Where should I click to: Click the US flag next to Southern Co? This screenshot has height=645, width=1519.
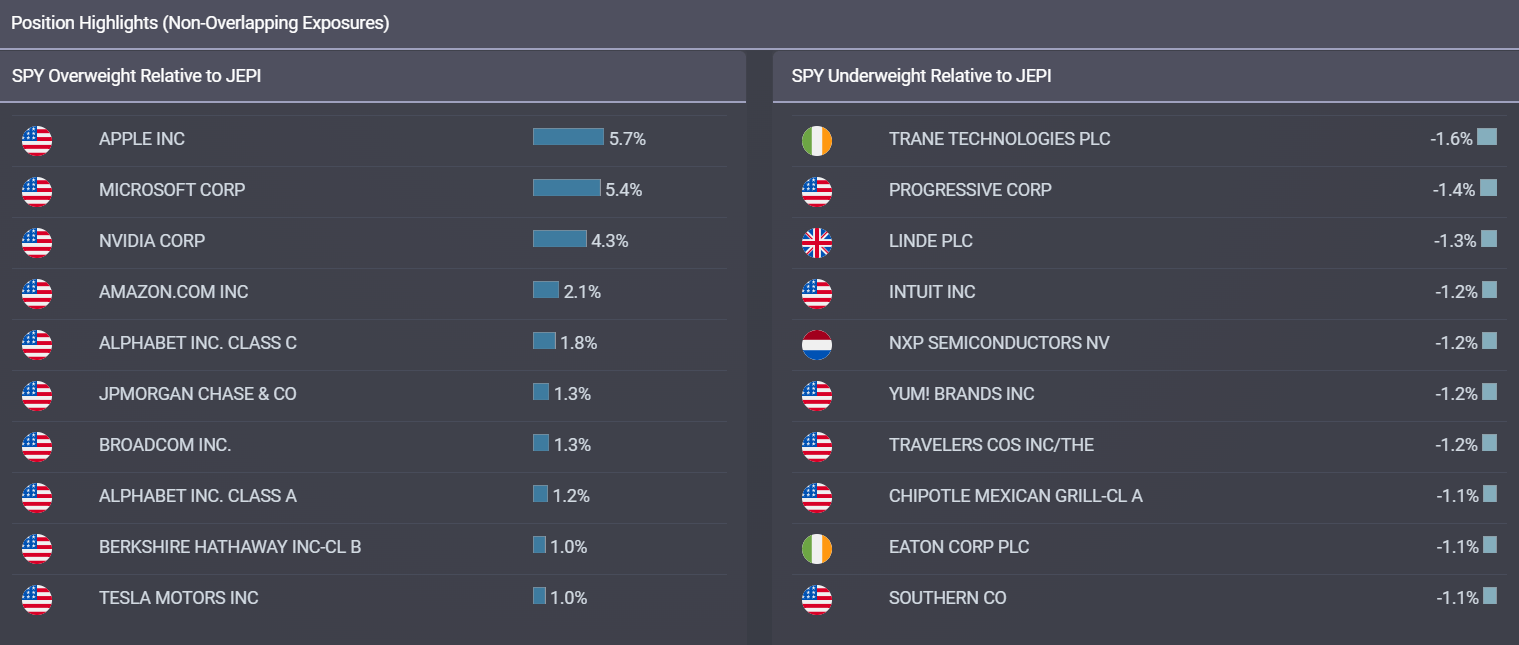coord(816,599)
